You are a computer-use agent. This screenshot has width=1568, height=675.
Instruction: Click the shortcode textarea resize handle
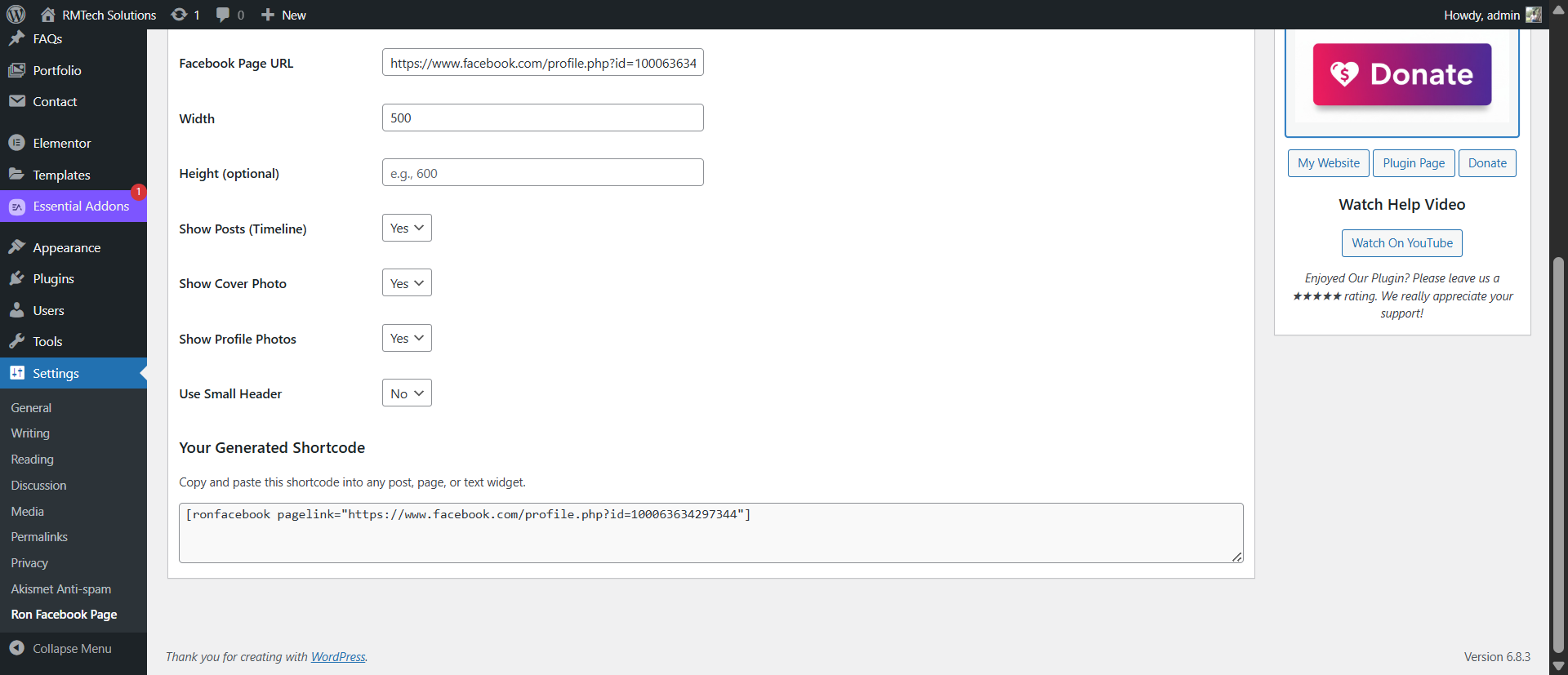coord(1237,557)
